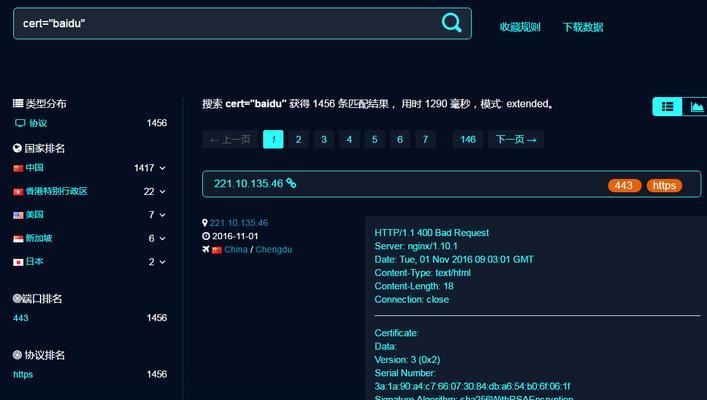Expand the 香港特别行政区 22 chevron

pyautogui.click(x=162, y=192)
